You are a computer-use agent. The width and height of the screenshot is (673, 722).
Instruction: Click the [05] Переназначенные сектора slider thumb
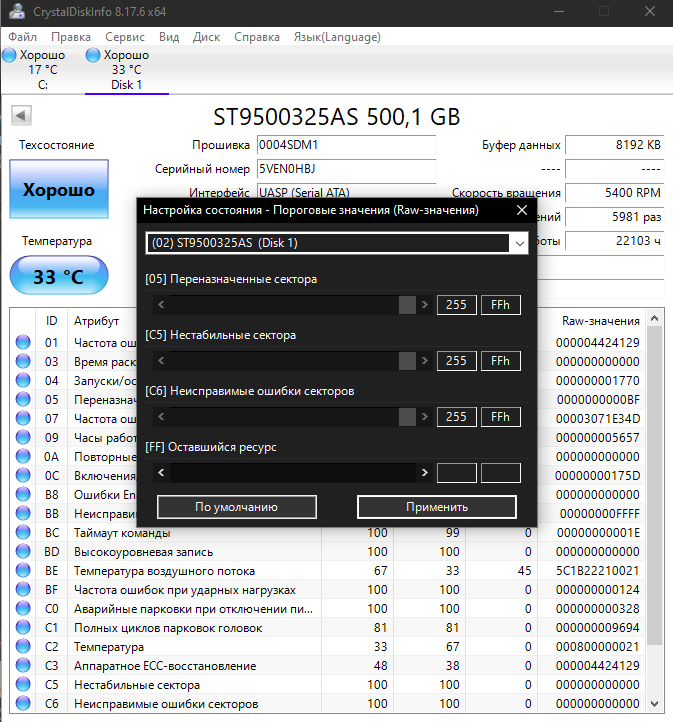tap(407, 305)
